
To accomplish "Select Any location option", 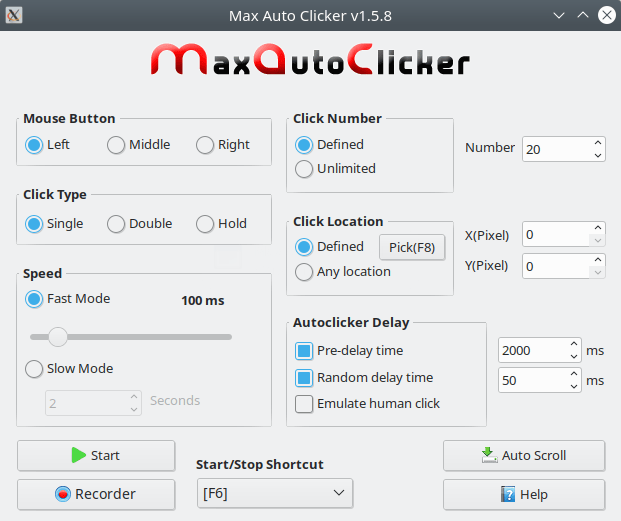I will [x=343, y=272].
